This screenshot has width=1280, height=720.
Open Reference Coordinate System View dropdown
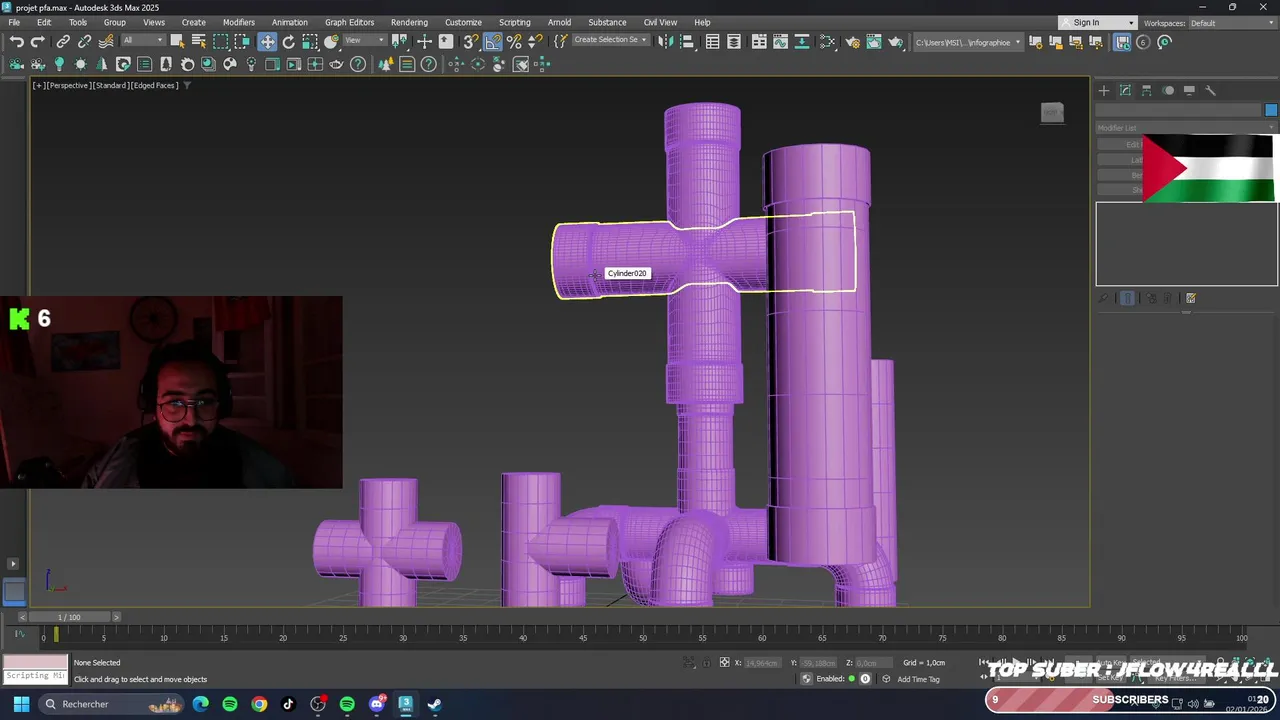click(365, 40)
